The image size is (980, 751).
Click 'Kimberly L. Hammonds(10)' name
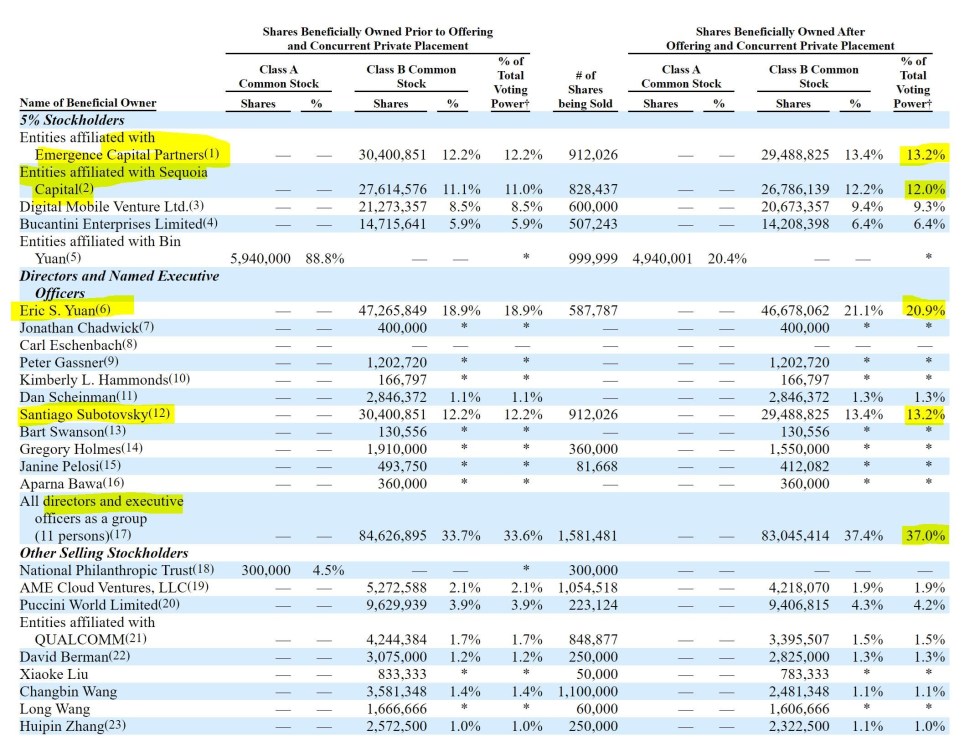pyautogui.click(x=104, y=380)
